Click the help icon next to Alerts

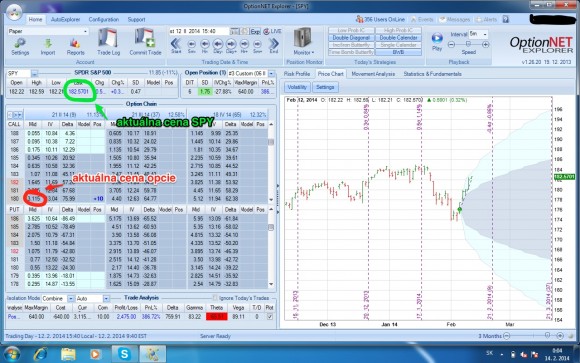coord(506,19)
